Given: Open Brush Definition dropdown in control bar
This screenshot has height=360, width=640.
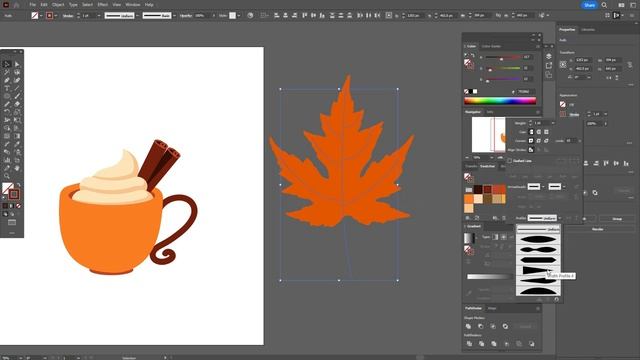Looking at the screenshot, I should click(x=174, y=16).
